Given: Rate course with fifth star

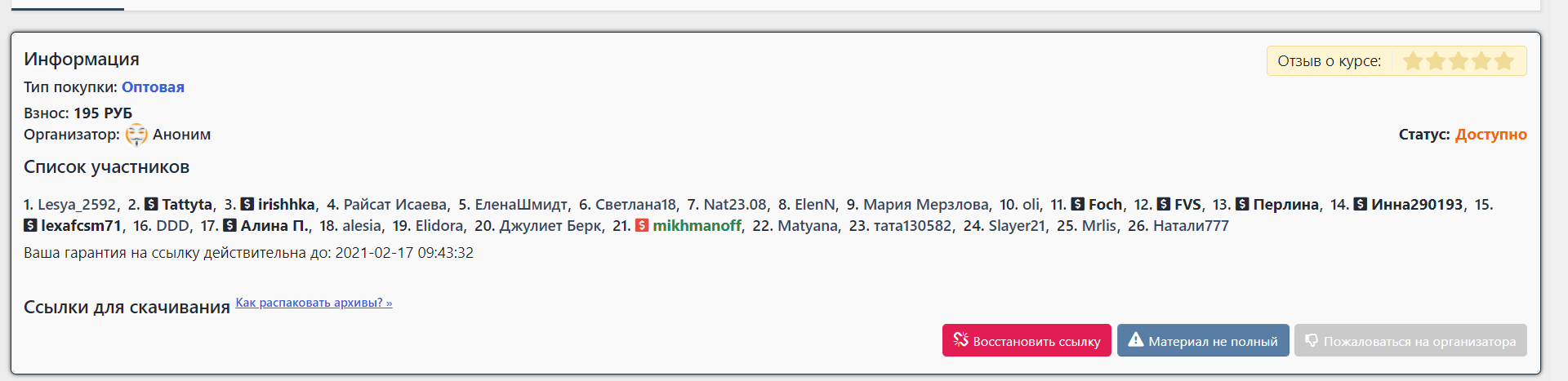Looking at the screenshot, I should coord(1504,61).
